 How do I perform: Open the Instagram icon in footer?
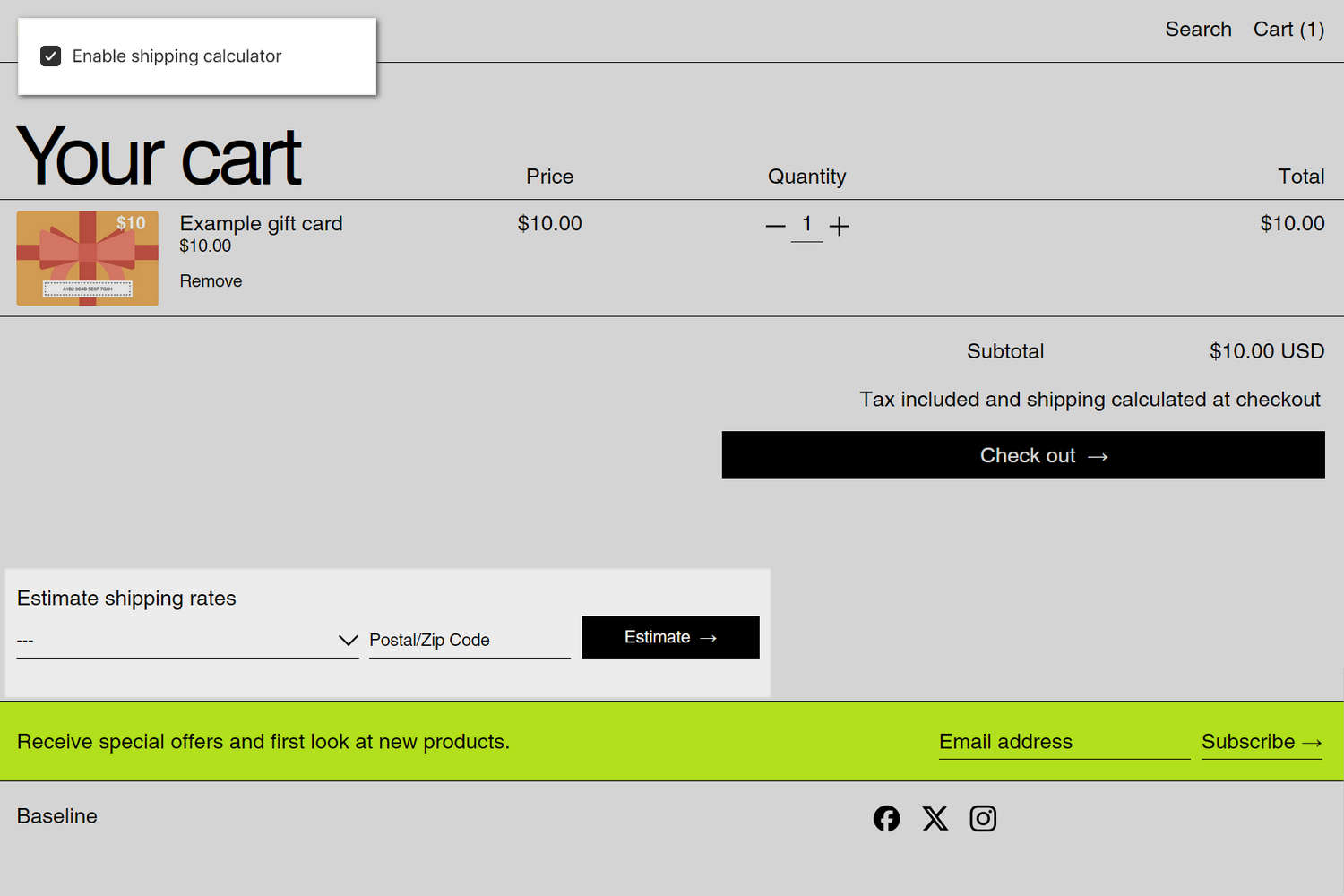(983, 818)
